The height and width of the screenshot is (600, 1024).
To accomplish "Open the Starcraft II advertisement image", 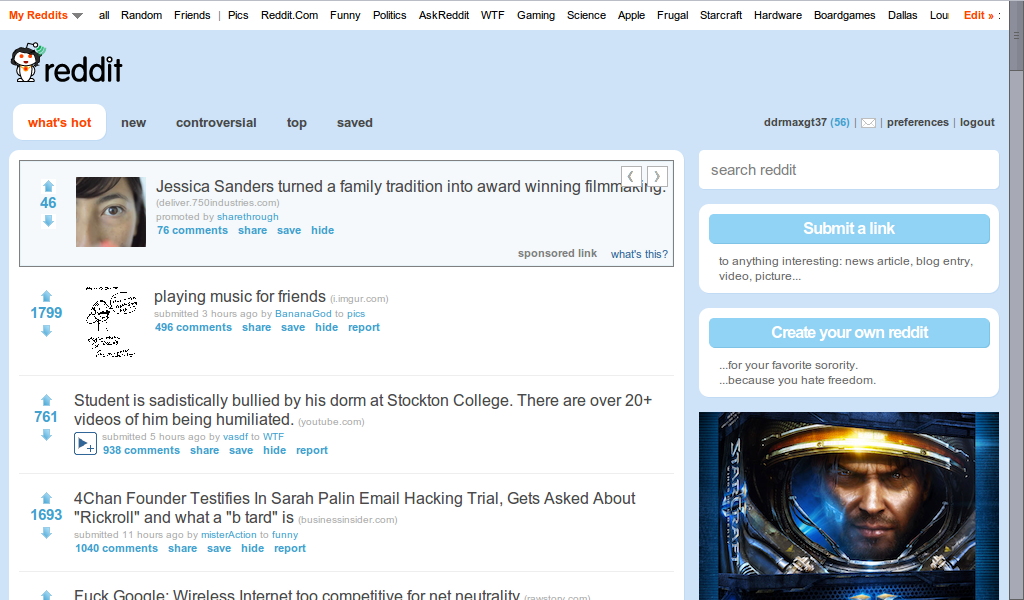I will point(849,506).
